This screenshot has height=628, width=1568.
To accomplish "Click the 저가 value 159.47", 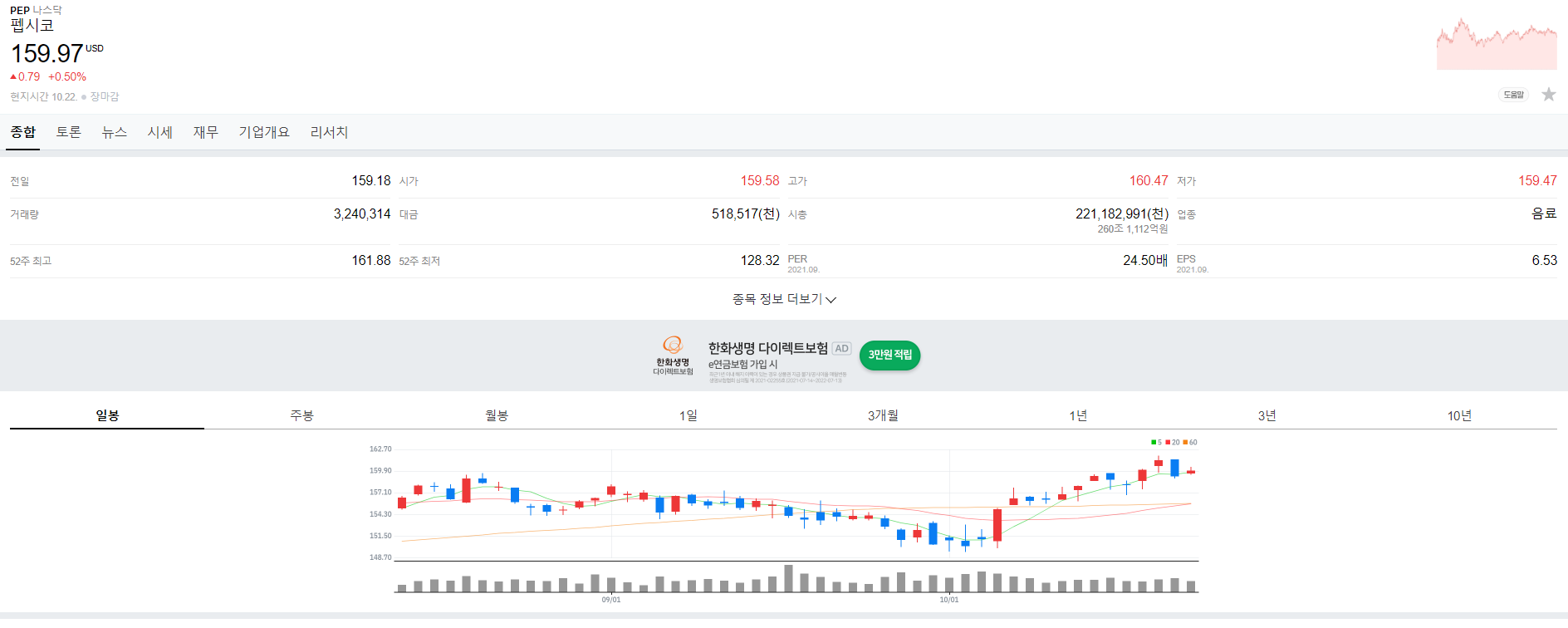I will (1537, 180).
